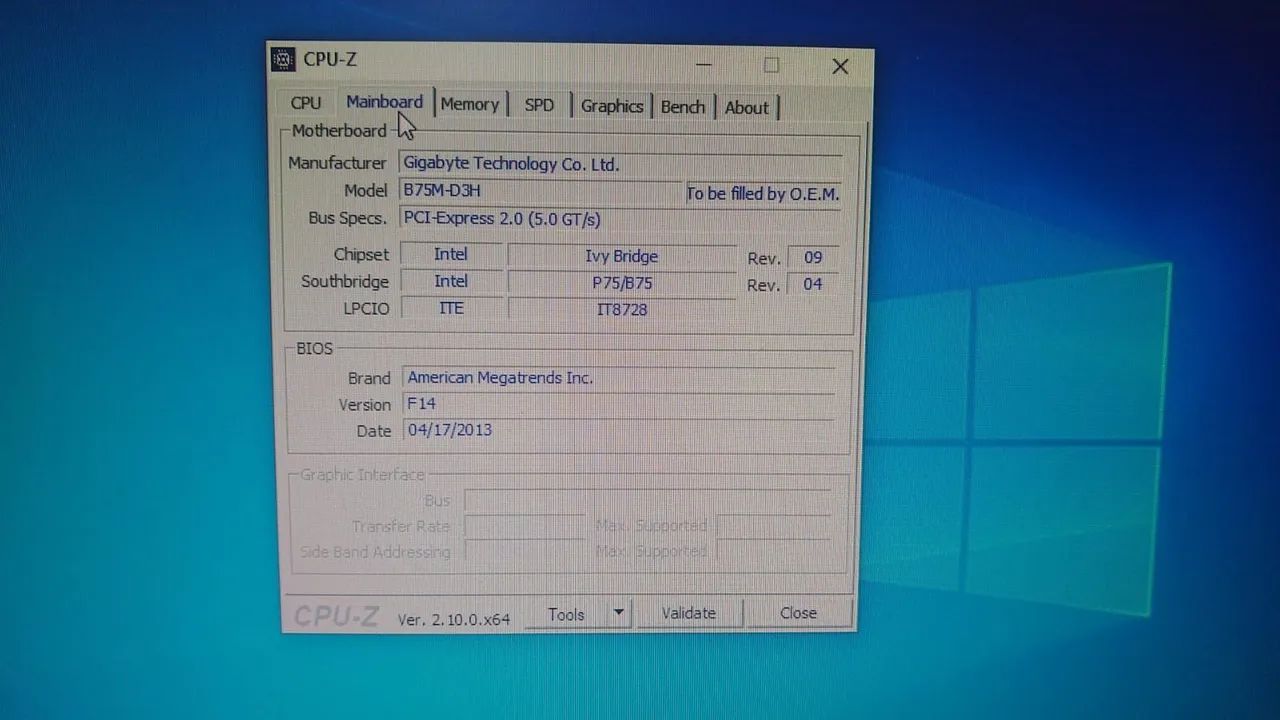Click the Validate button
This screenshot has height=720, width=1280.
(x=689, y=613)
